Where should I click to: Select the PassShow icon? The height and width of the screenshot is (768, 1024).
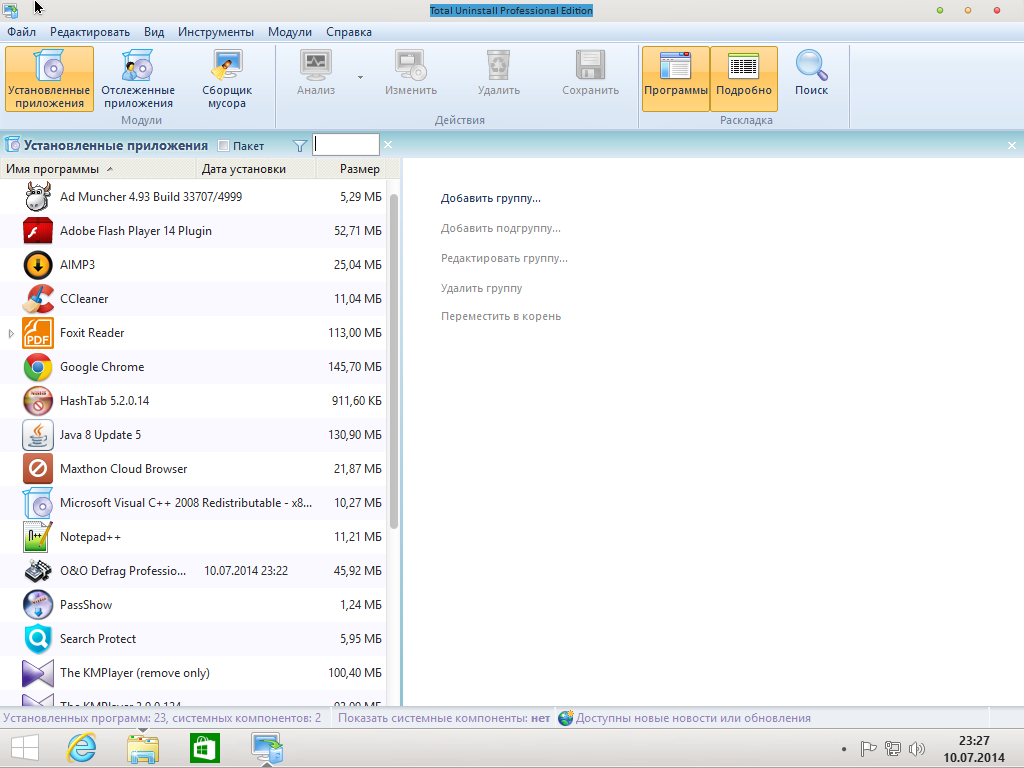pyautogui.click(x=38, y=605)
